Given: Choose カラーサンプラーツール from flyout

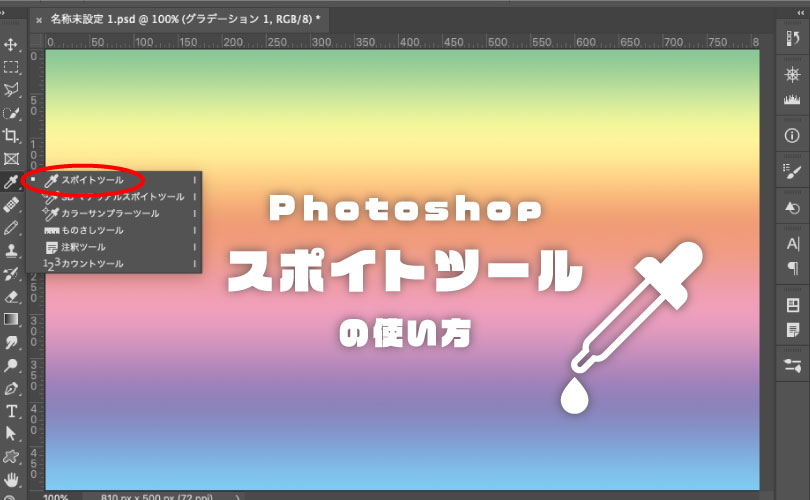Looking at the screenshot, I should point(114,213).
